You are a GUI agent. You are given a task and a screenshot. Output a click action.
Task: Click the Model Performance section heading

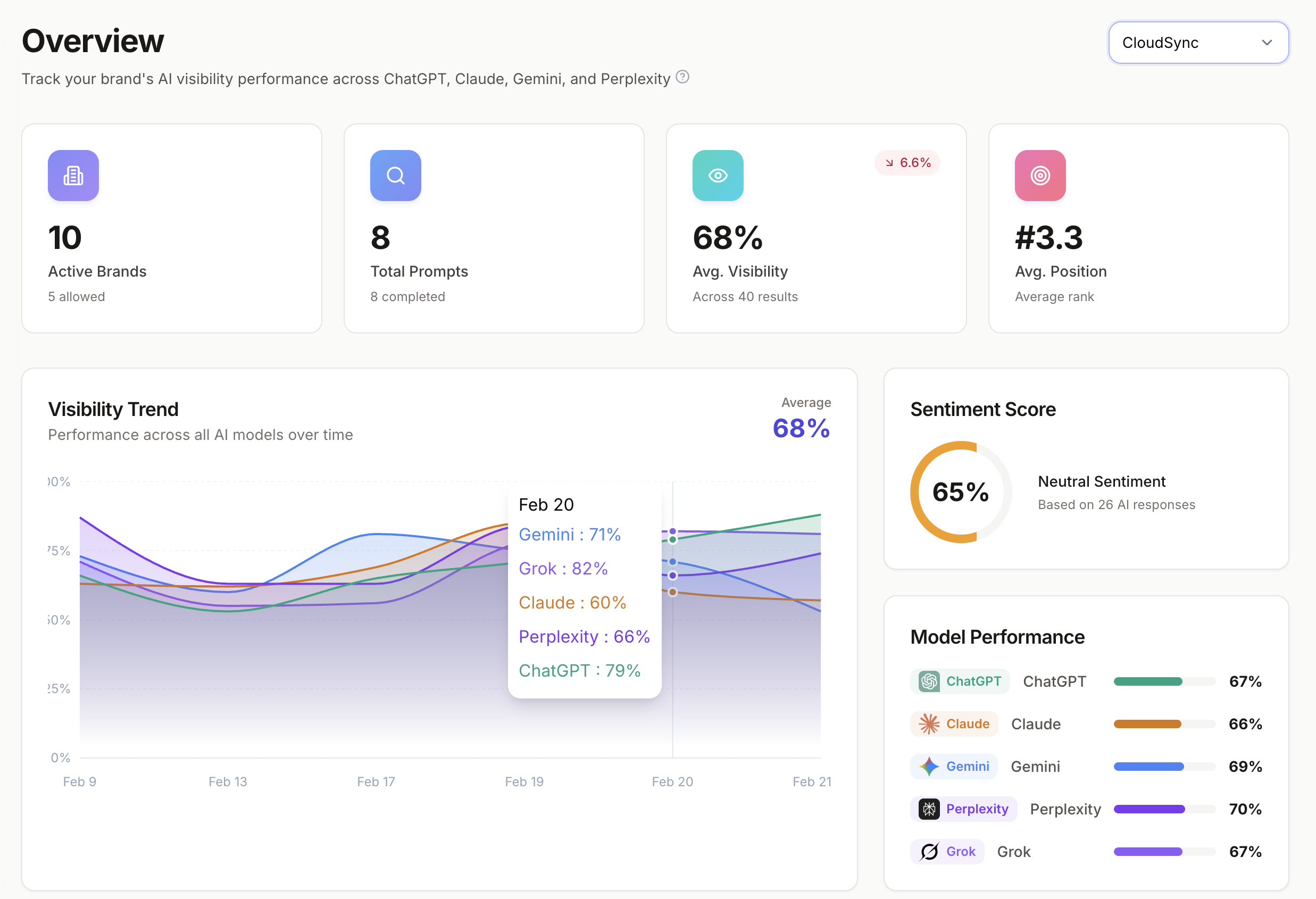998,637
